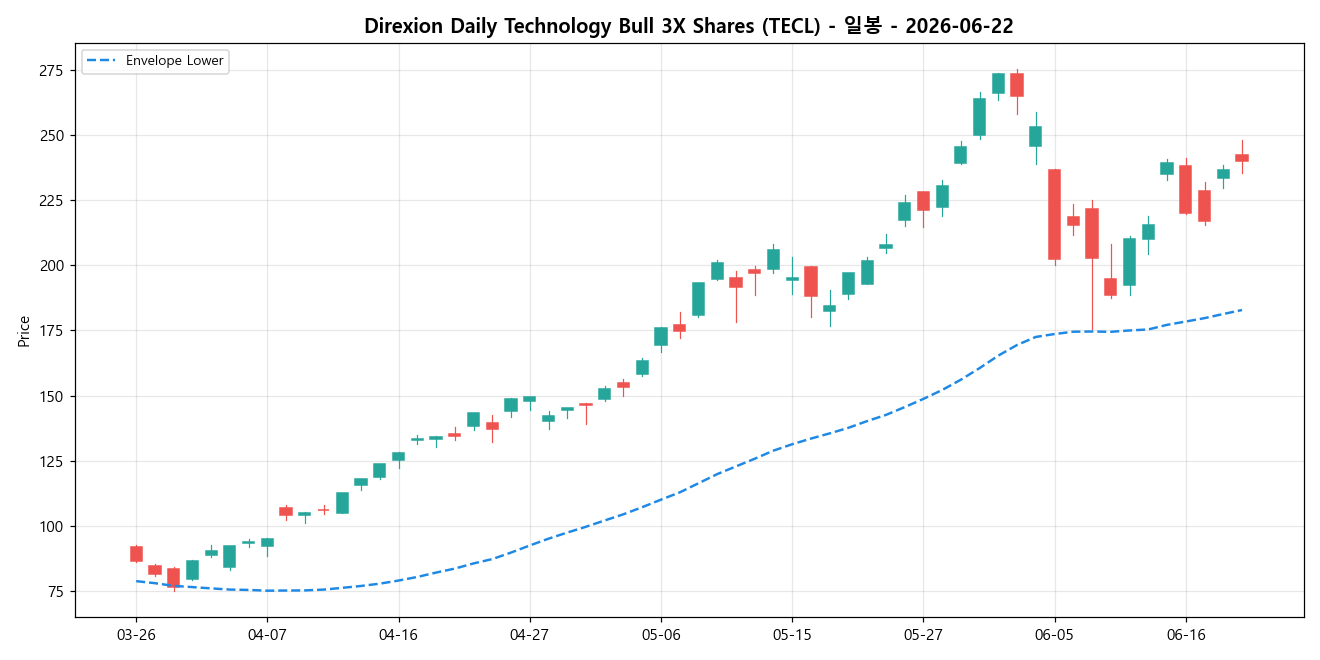Image resolution: width=1320 pixels, height=660 pixels.
Task: Click the first red candle at 03-26
Action: (x=136, y=554)
